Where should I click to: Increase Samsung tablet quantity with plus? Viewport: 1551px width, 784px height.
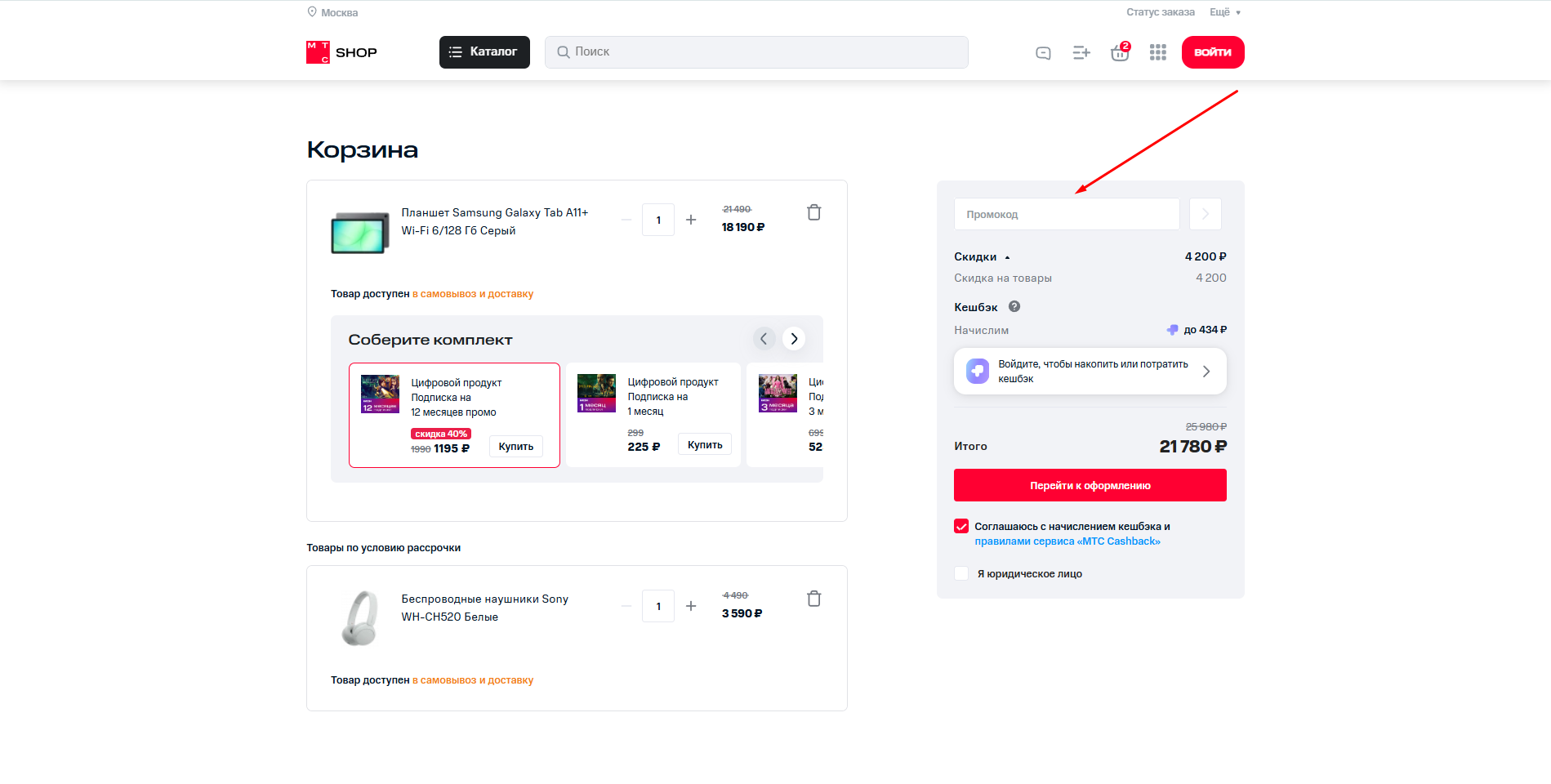pos(691,220)
